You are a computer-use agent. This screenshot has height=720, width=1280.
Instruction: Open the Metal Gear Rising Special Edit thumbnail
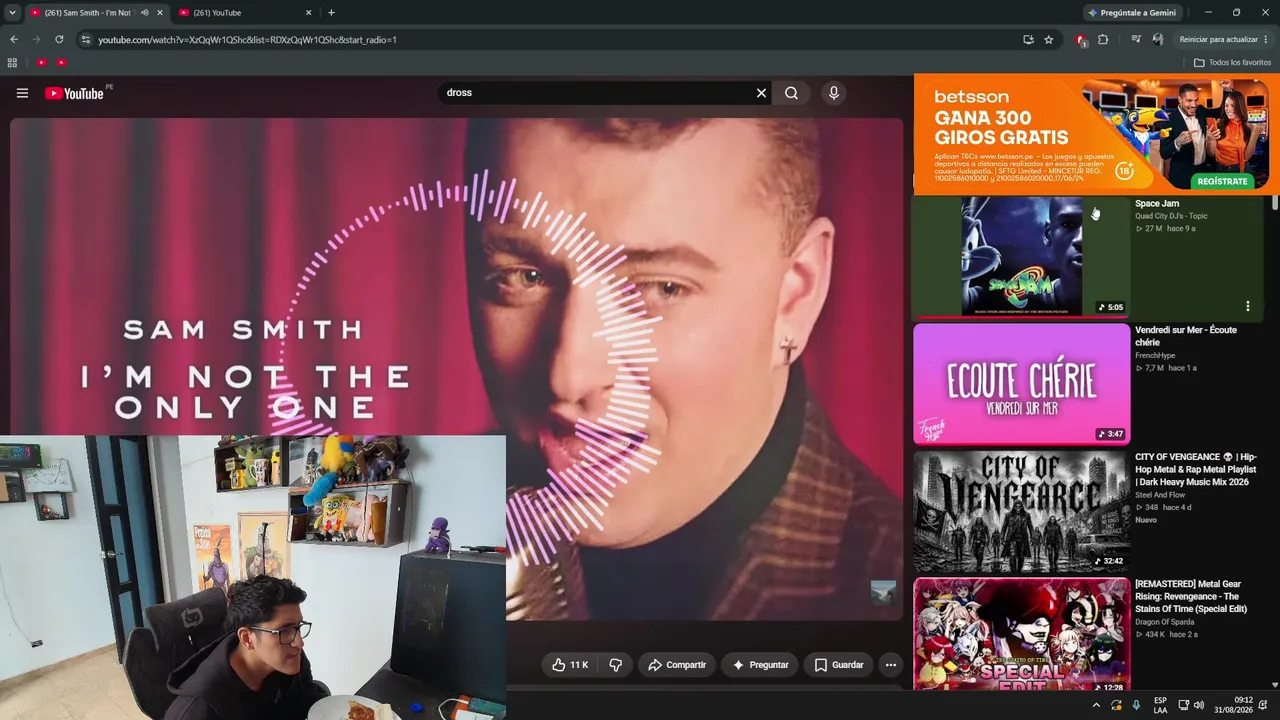point(1021,634)
